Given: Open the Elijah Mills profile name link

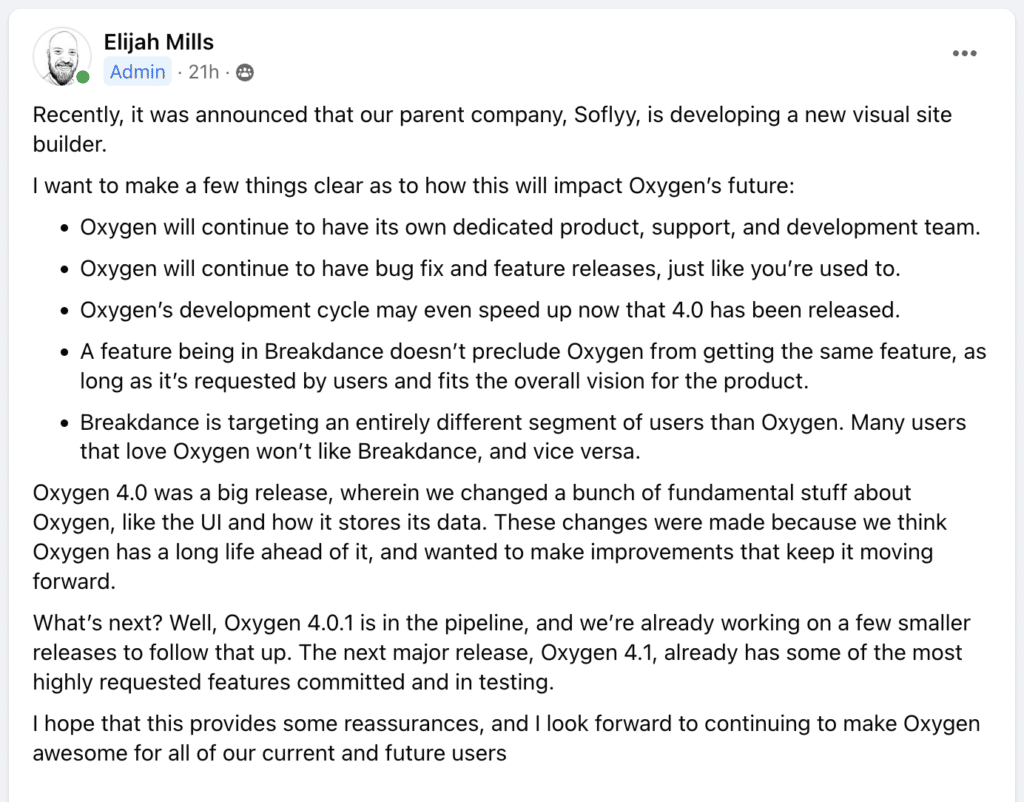Looking at the screenshot, I should pyautogui.click(x=159, y=42).
